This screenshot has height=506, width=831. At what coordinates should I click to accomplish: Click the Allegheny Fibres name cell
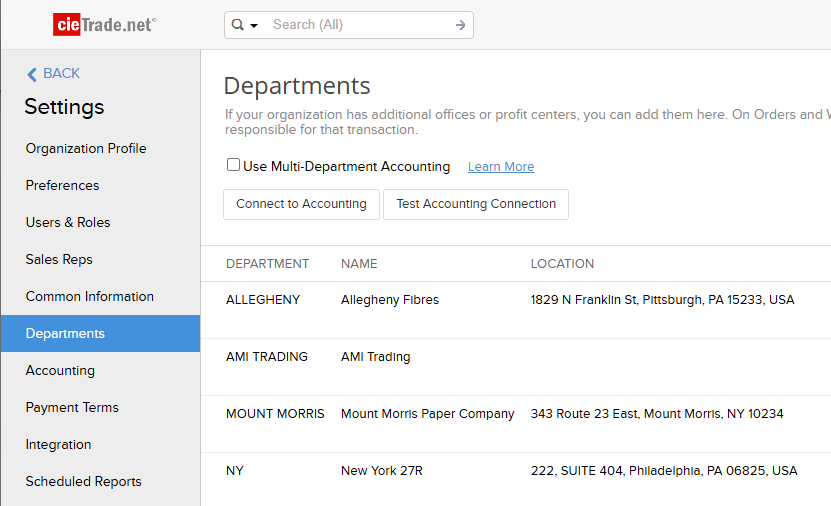click(390, 300)
